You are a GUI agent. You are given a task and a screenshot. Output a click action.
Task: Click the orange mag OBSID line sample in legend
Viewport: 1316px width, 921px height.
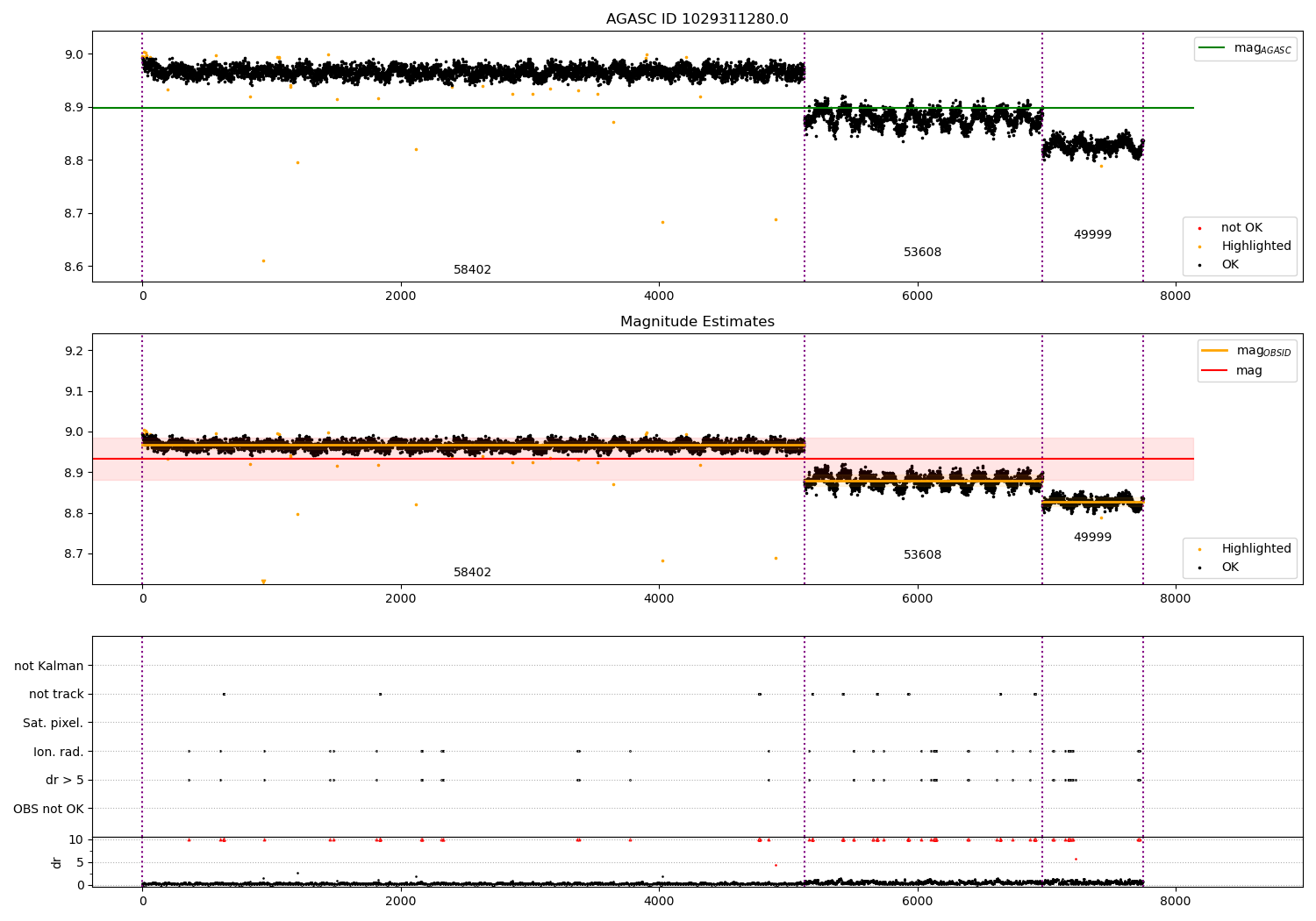click(x=1215, y=351)
